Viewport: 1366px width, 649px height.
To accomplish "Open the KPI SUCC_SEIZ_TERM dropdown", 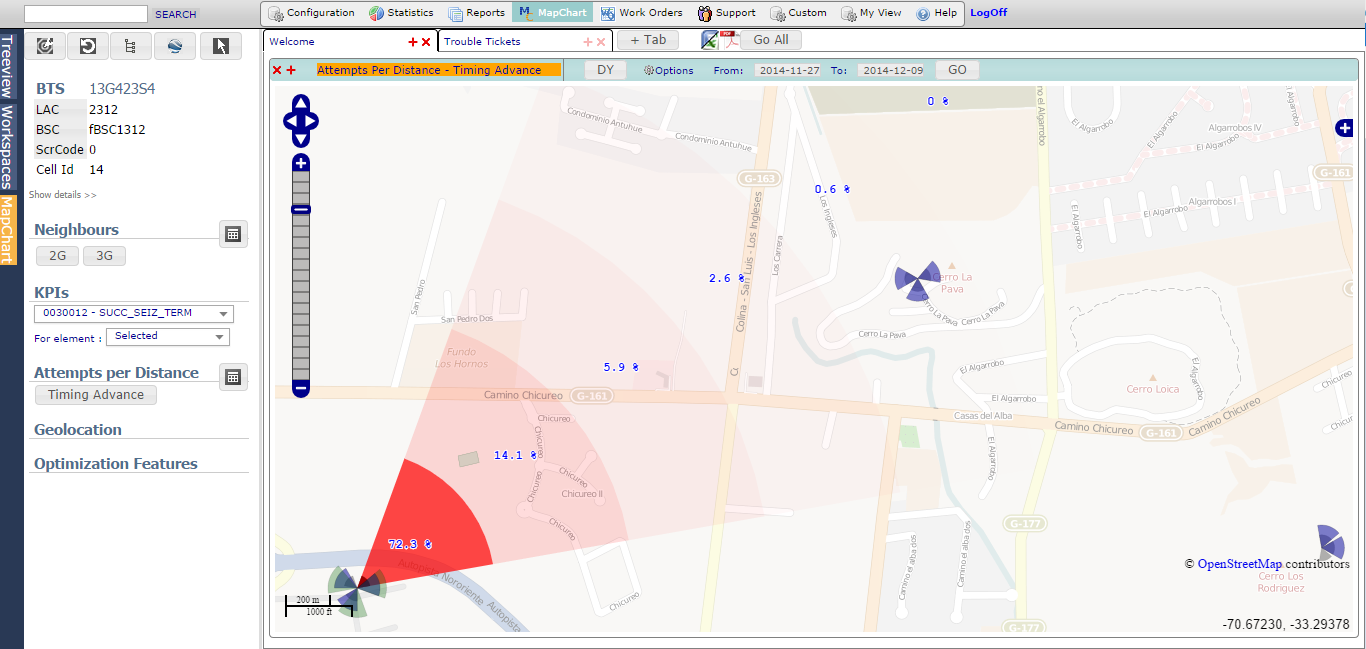I will tap(134, 314).
